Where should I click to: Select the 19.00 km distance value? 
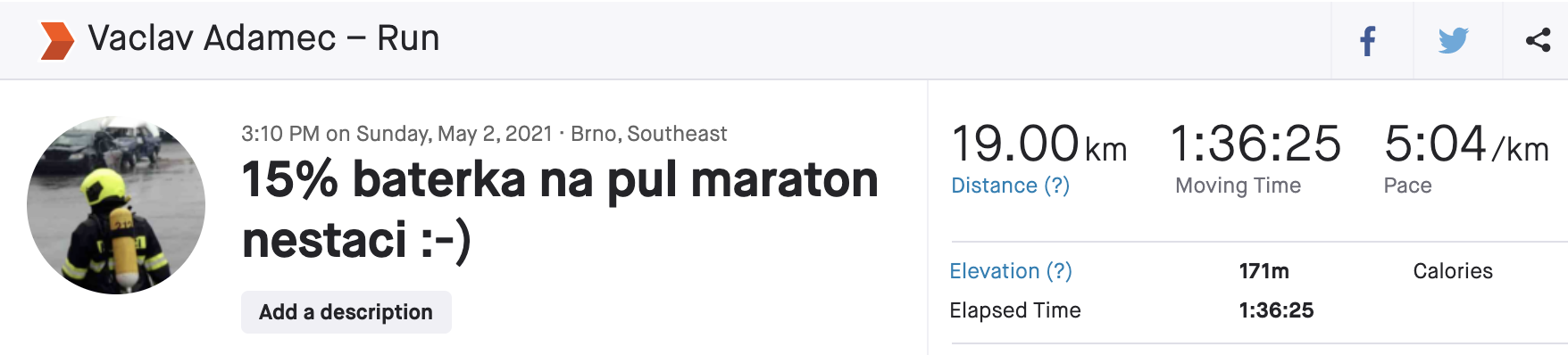(1039, 144)
